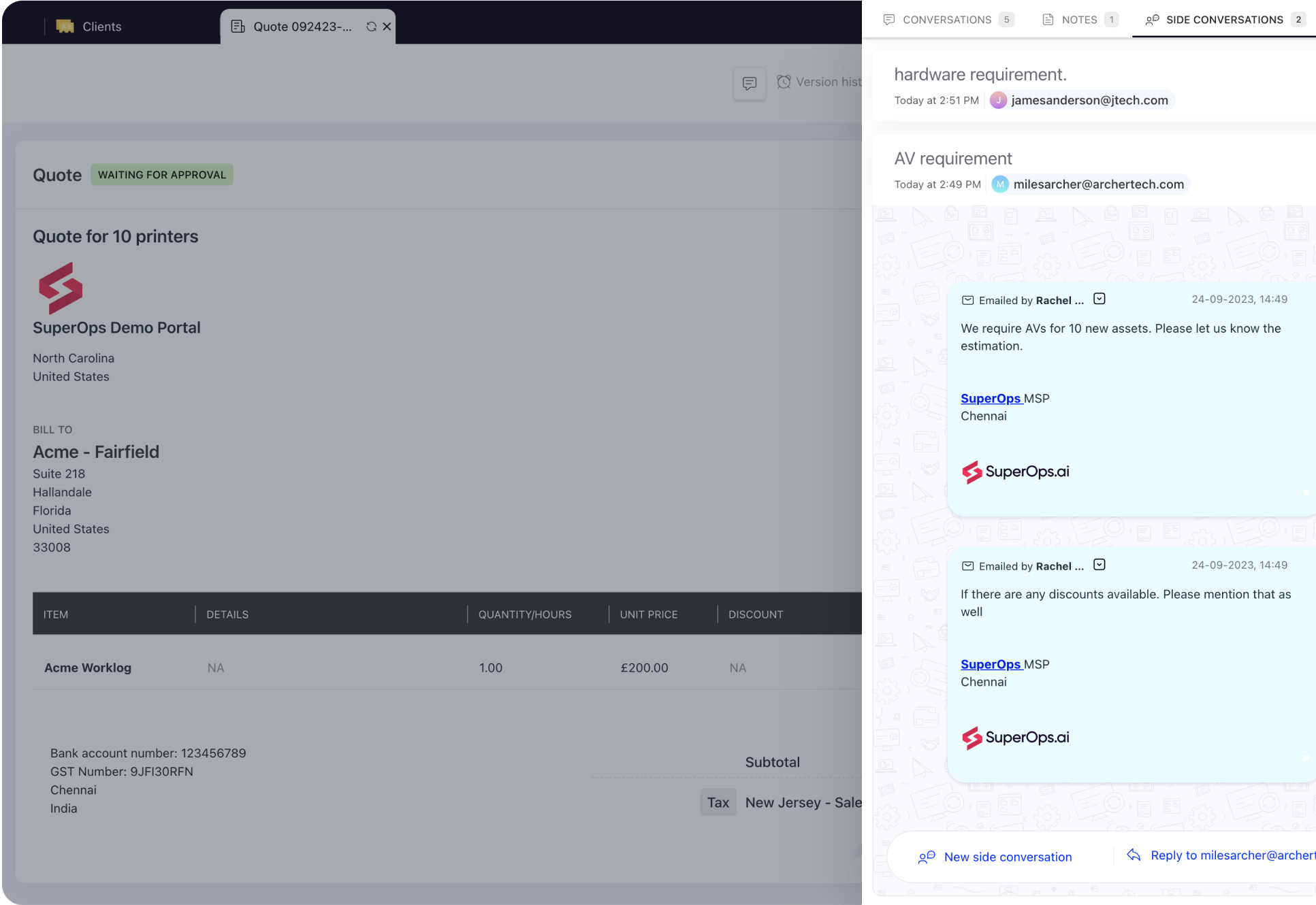Screen dimensions: 1316x905
Task: Refresh the Quote 092423 tab
Action: [370, 26]
